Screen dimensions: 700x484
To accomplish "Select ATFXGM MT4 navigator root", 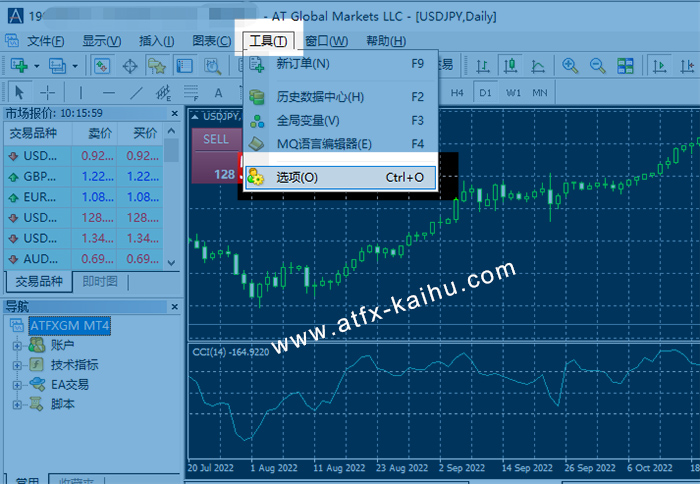I will (x=70, y=325).
